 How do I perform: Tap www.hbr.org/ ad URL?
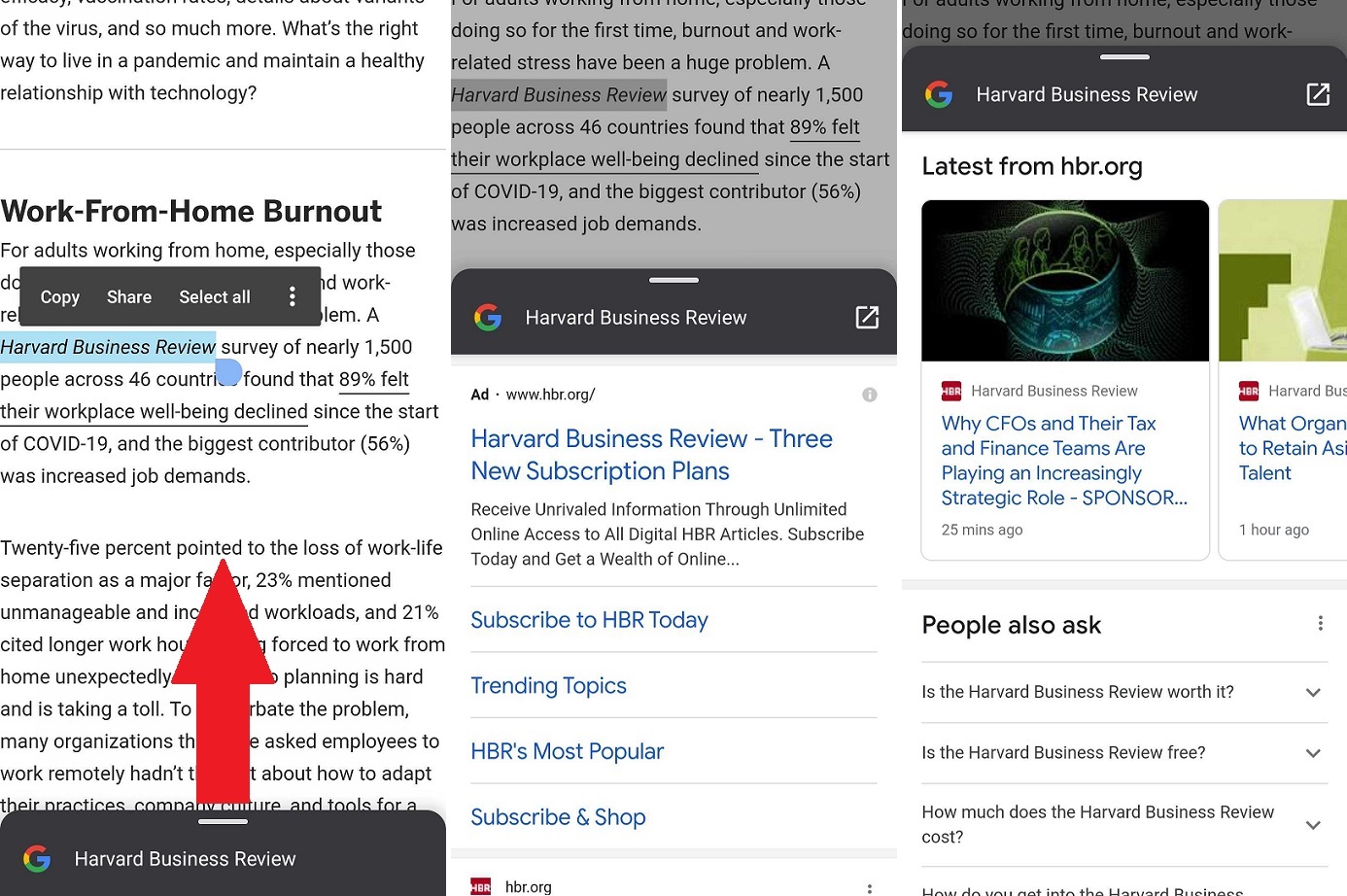pyautogui.click(x=550, y=395)
